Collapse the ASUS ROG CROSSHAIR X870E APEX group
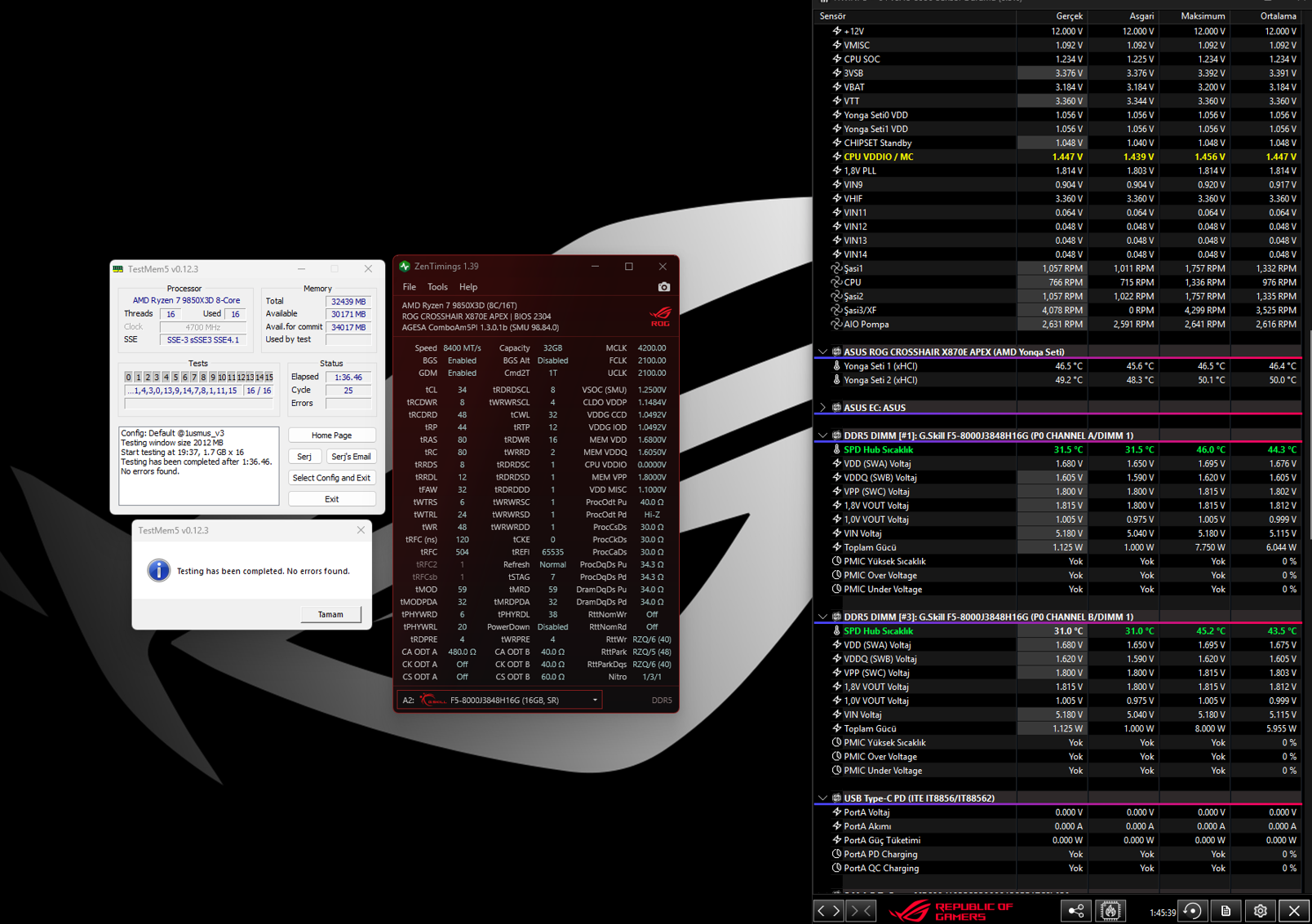Viewport: 1312px width, 924px height. coord(822,352)
